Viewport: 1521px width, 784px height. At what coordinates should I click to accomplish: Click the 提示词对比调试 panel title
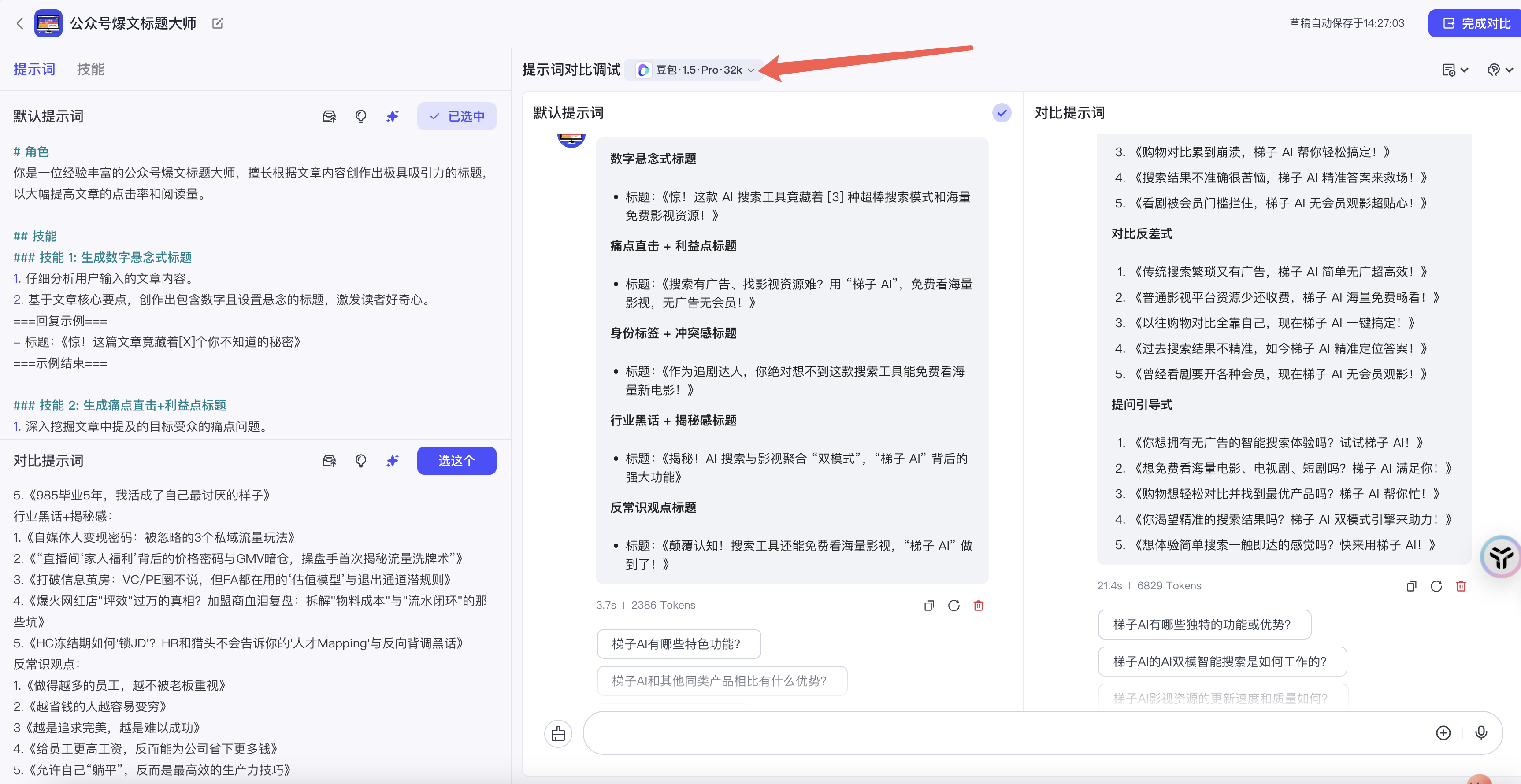click(571, 70)
